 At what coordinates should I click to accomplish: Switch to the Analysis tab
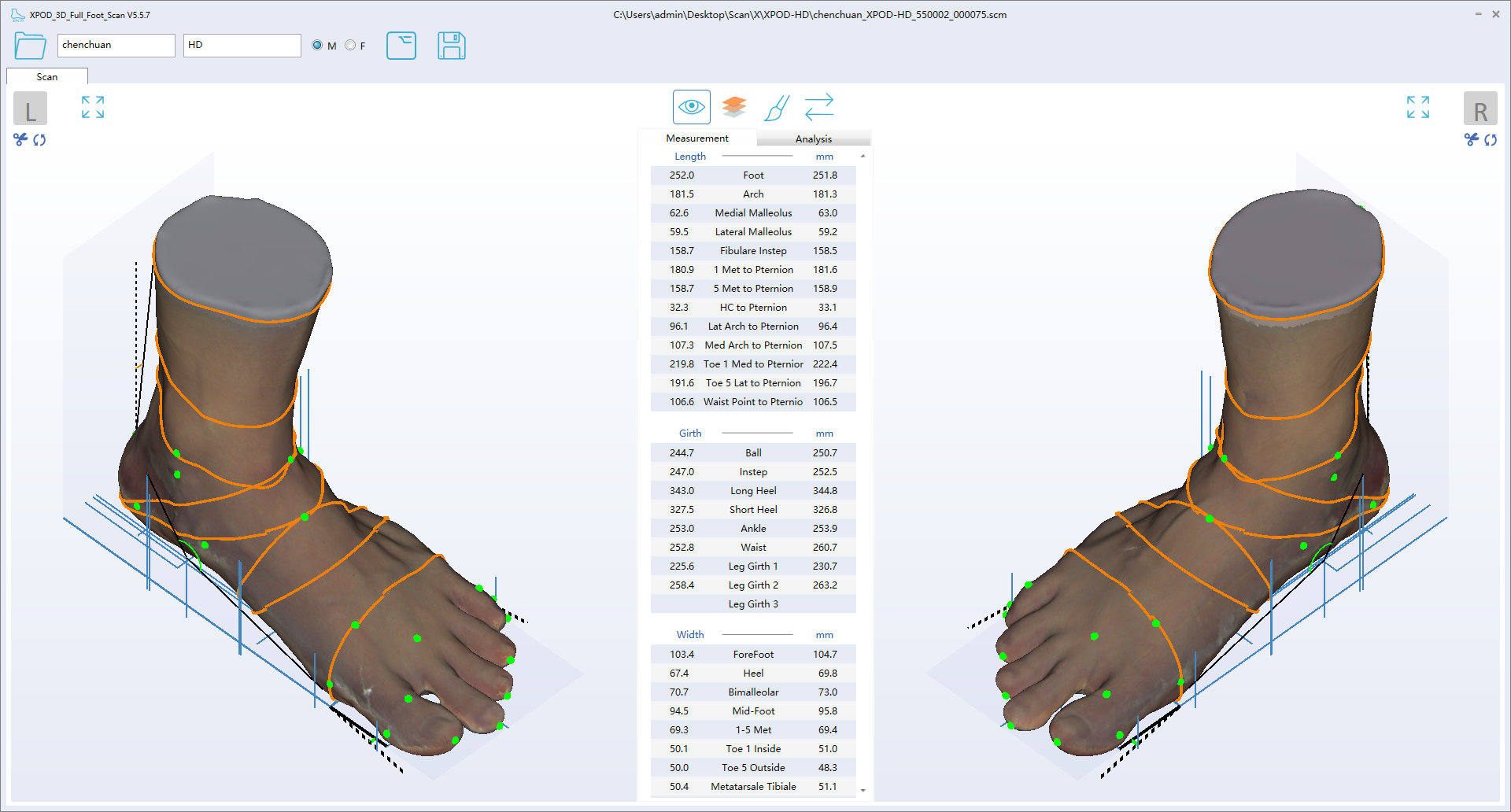click(x=813, y=138)
